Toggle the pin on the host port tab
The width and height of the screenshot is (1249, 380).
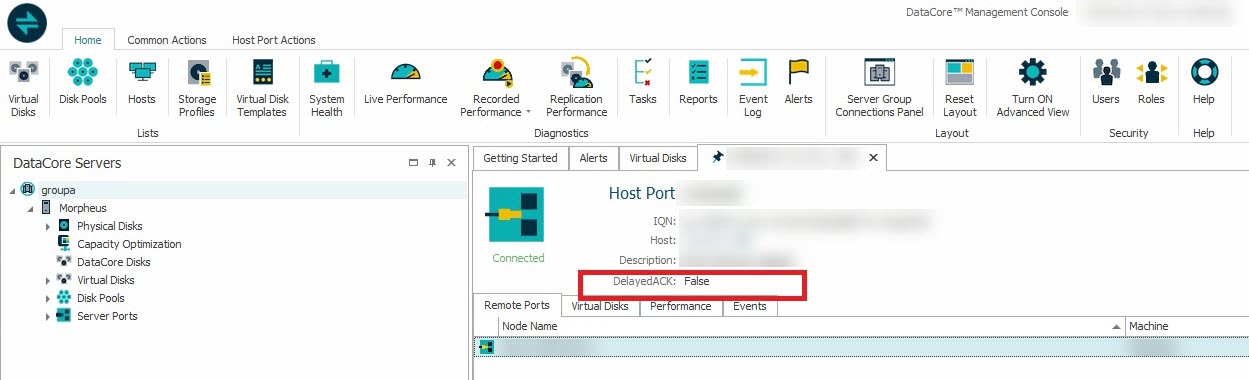click(717, 158)
